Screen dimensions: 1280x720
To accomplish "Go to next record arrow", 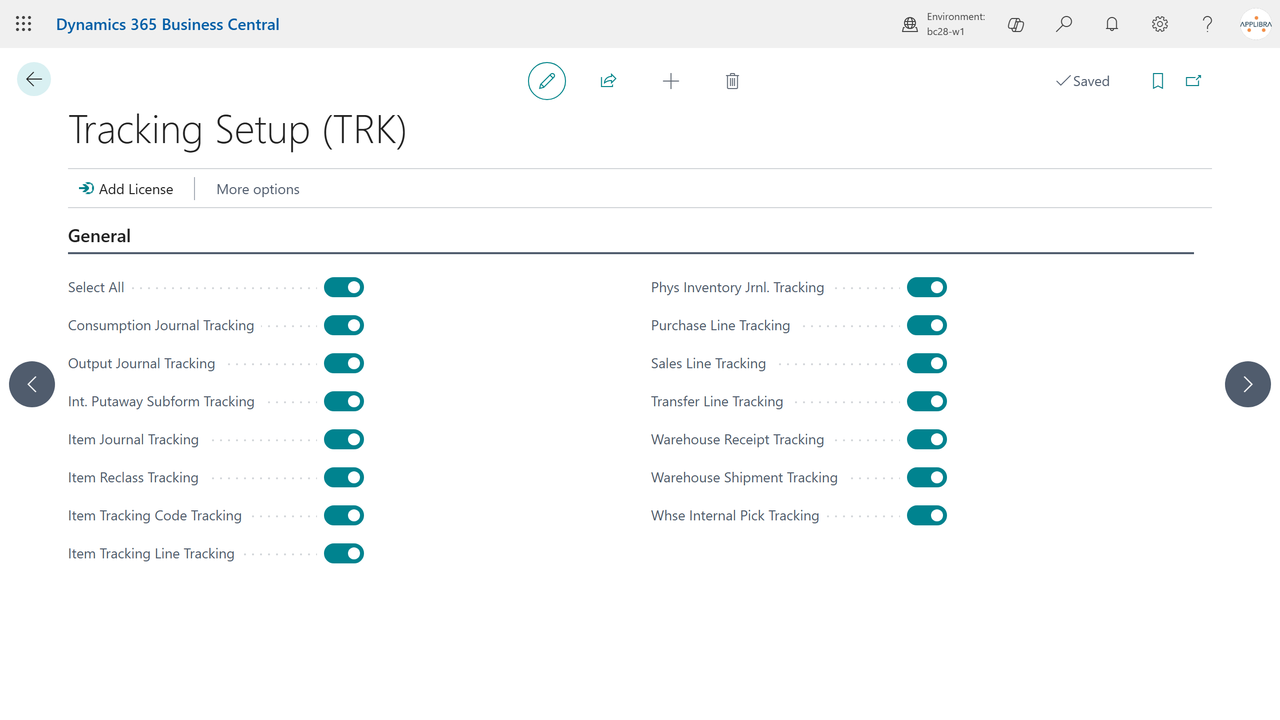I will click(1248, 384).
